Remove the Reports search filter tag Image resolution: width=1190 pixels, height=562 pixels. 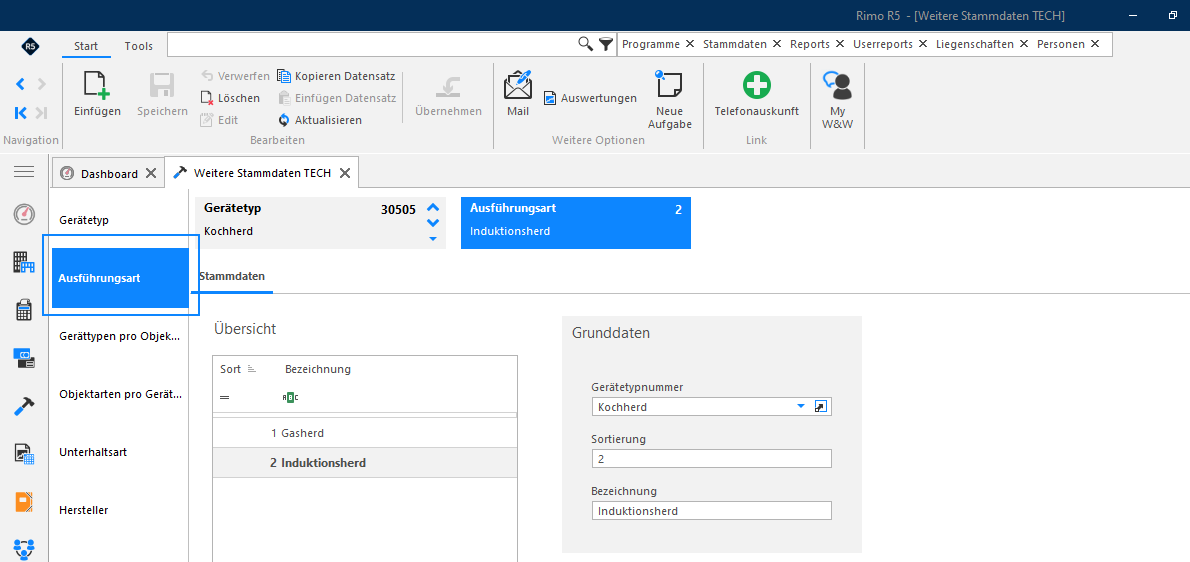(840, 44)
